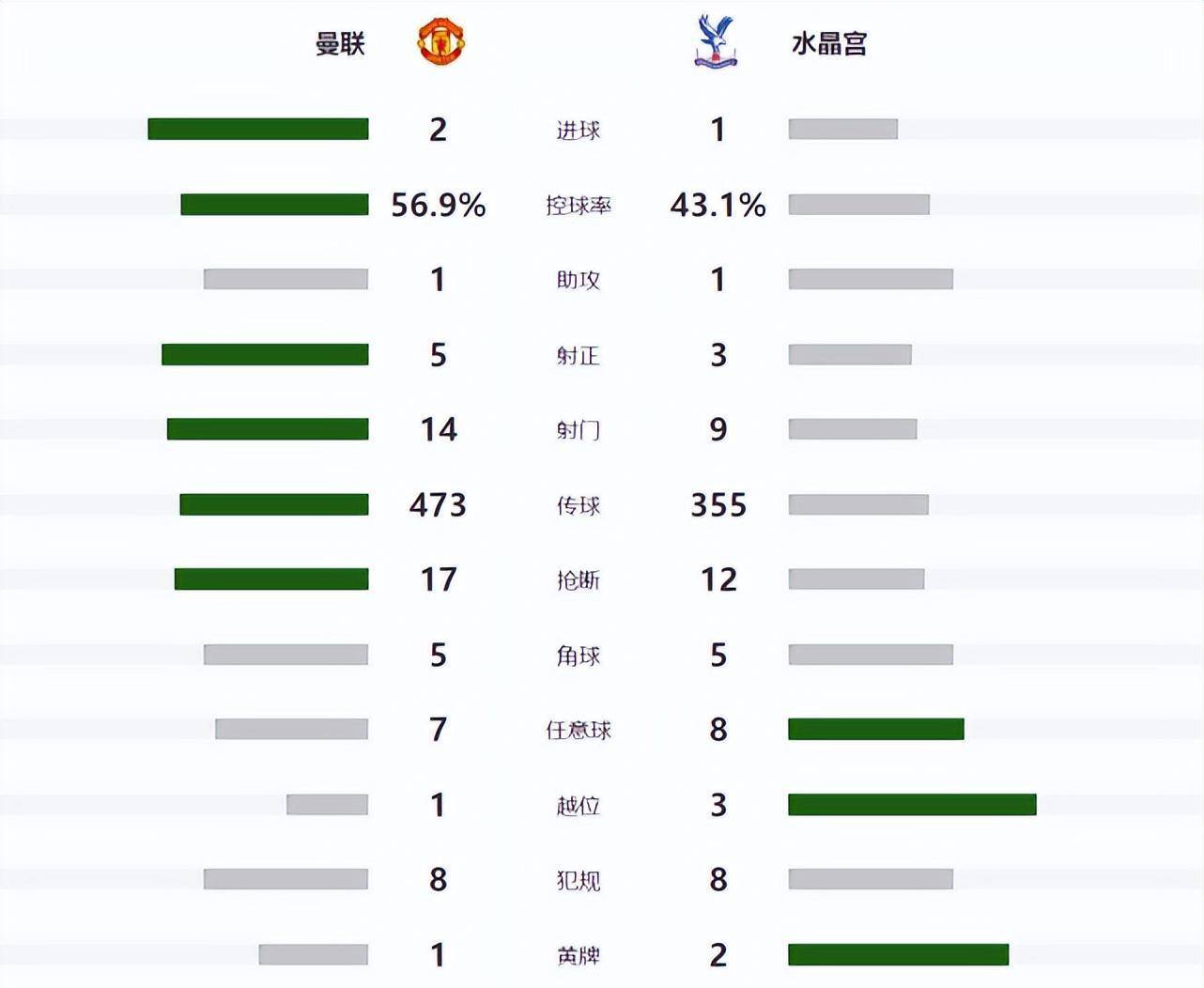Click the 角球 stat label
This screenshot has height=988, width=1204.
tap(578, 656)
